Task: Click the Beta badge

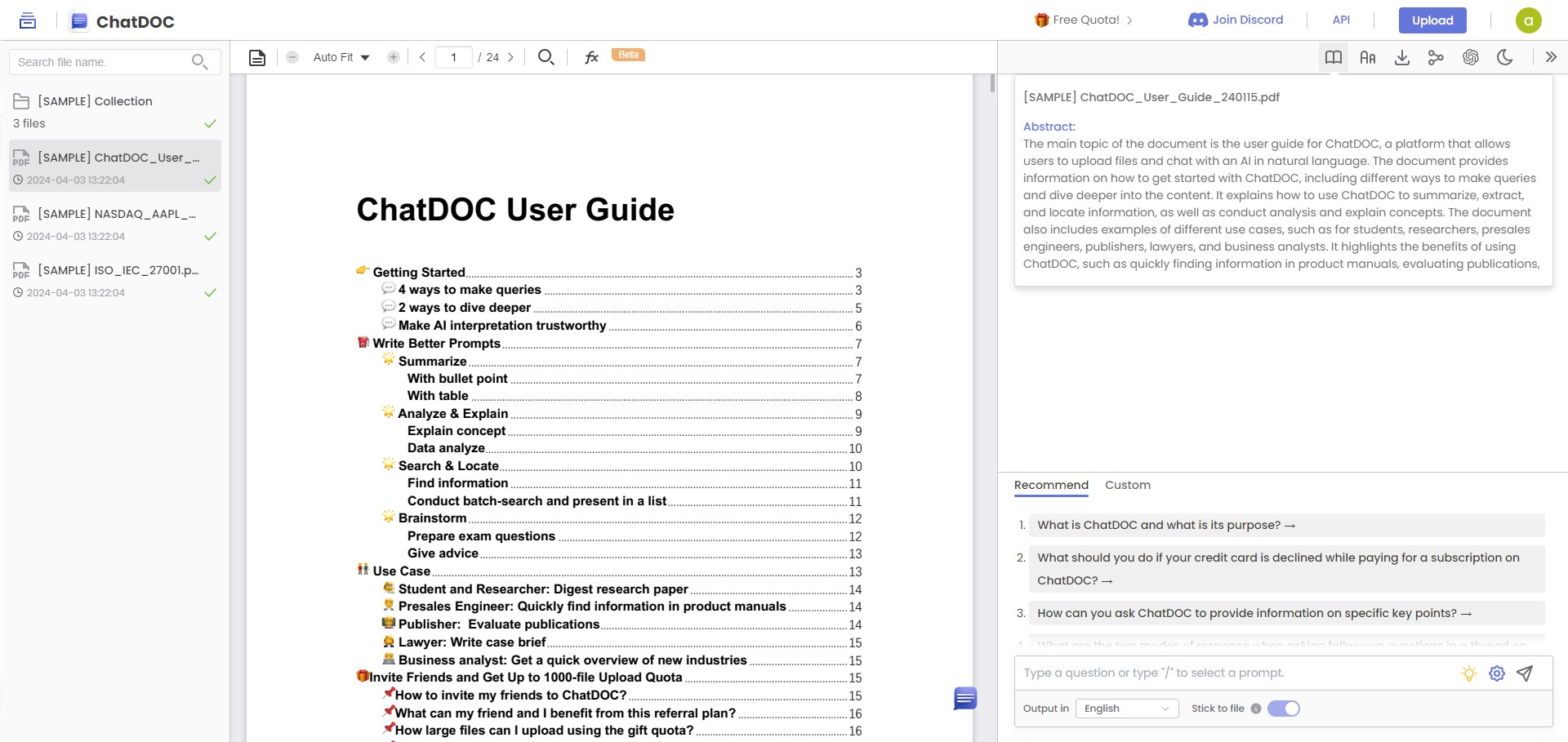Action: point(628,55)
